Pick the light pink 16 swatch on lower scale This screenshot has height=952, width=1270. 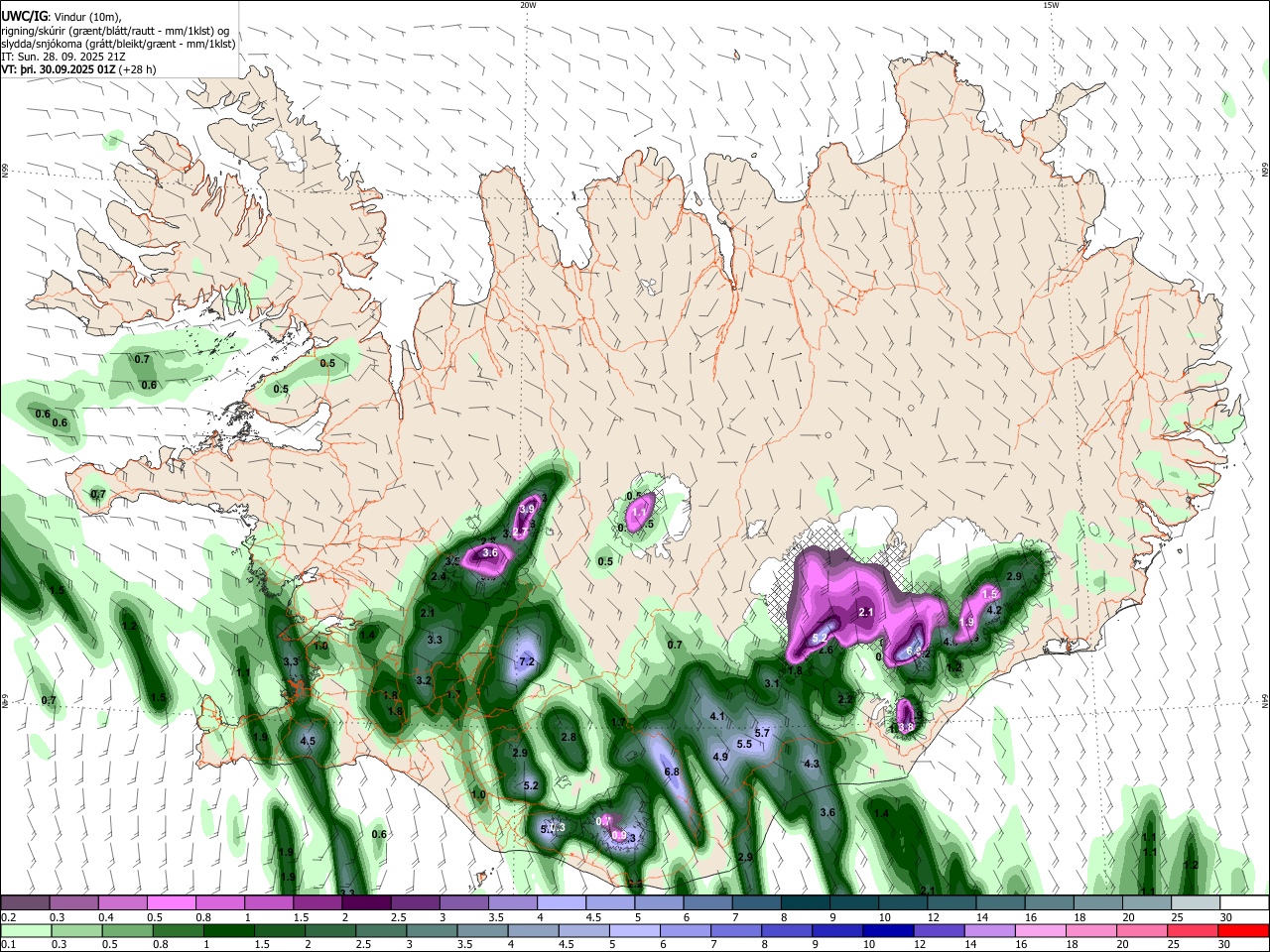point(1040,931)
